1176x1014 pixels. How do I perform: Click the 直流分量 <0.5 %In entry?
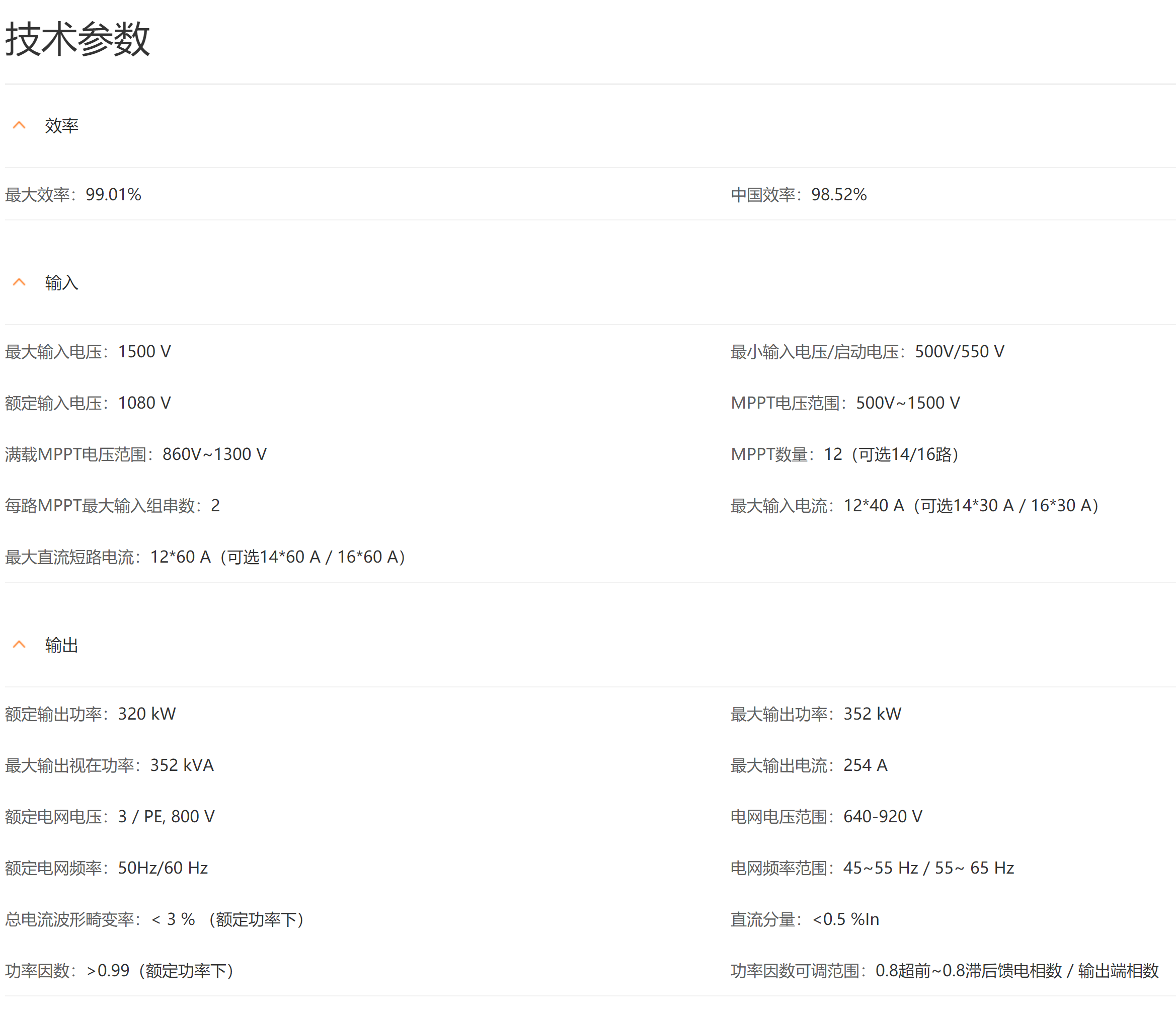(804, 919)
